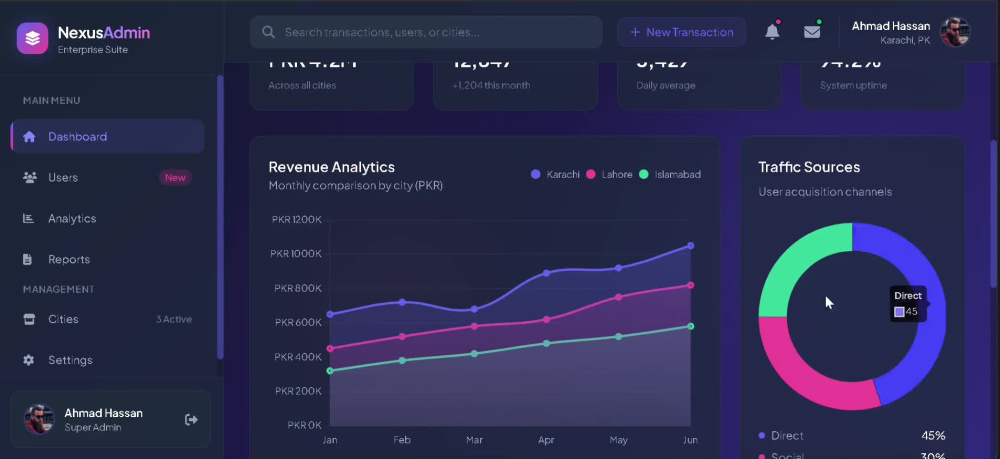
Task: Click the Settings gear icon
Action: click(x=29, y=360)
